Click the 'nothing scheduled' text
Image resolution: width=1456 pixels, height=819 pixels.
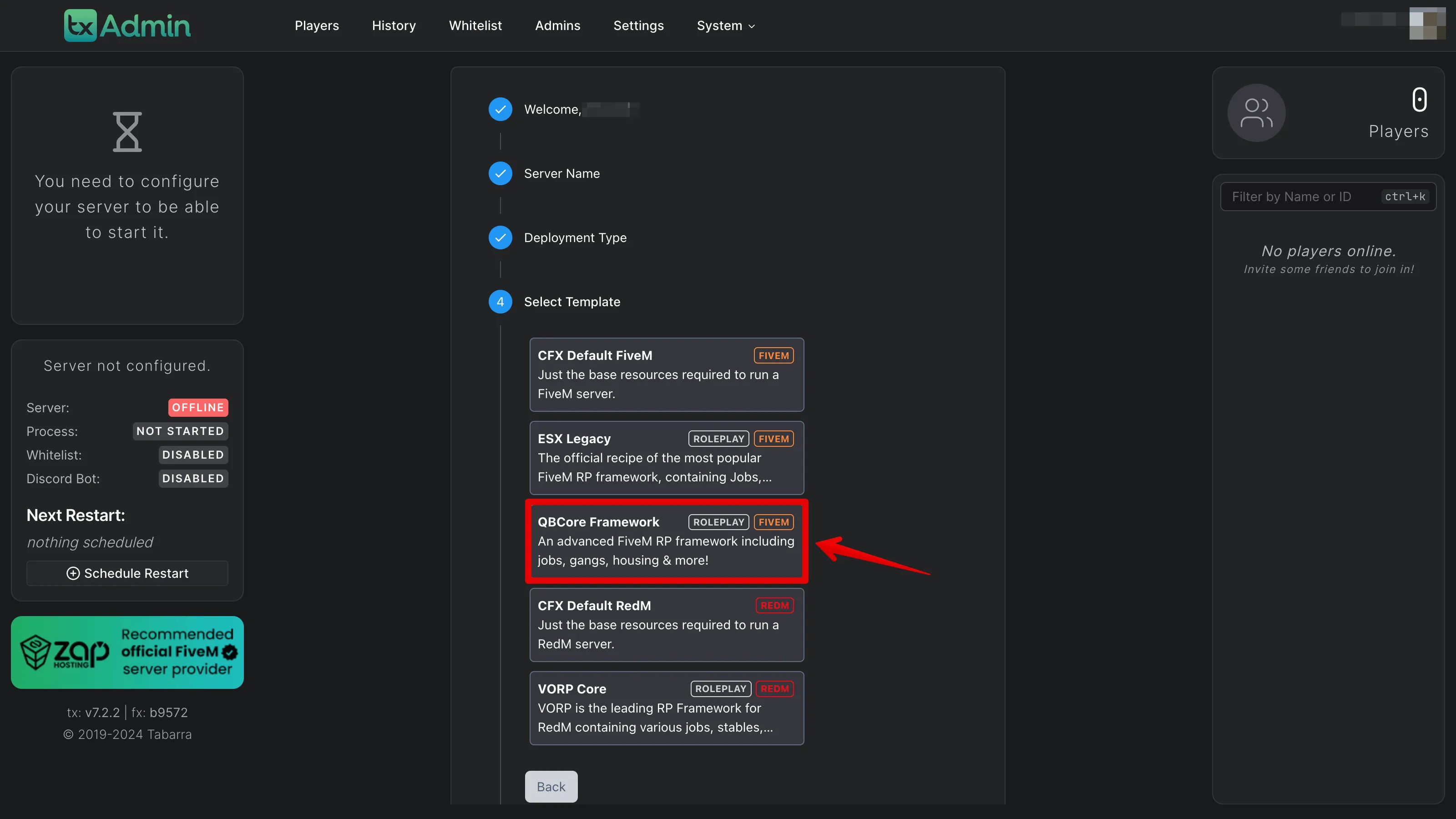[90, 542]
